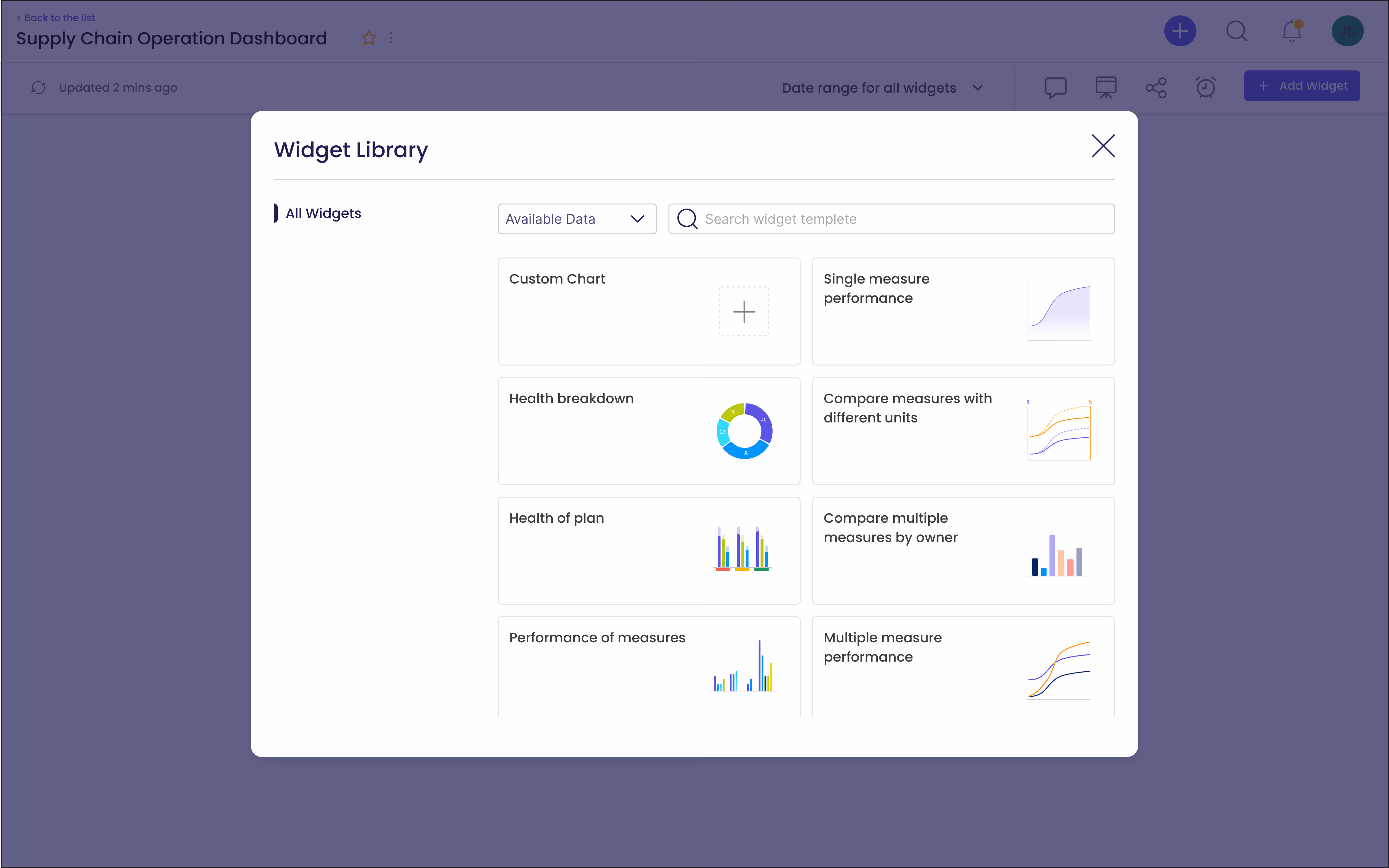1389x868 pixels.
Task: Open the Available Data dropdown
Action: point(576,219)
